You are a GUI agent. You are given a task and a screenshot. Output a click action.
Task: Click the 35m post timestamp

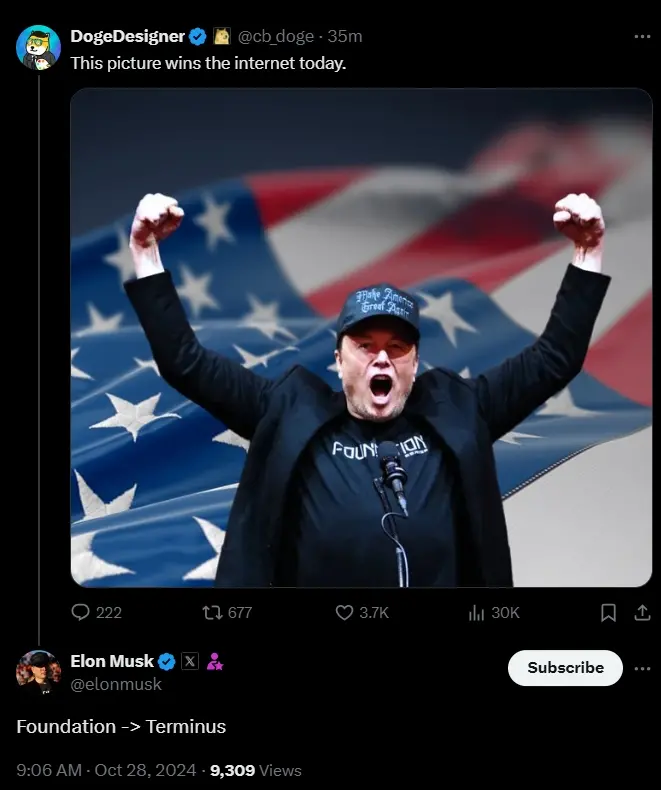[345, 36]
